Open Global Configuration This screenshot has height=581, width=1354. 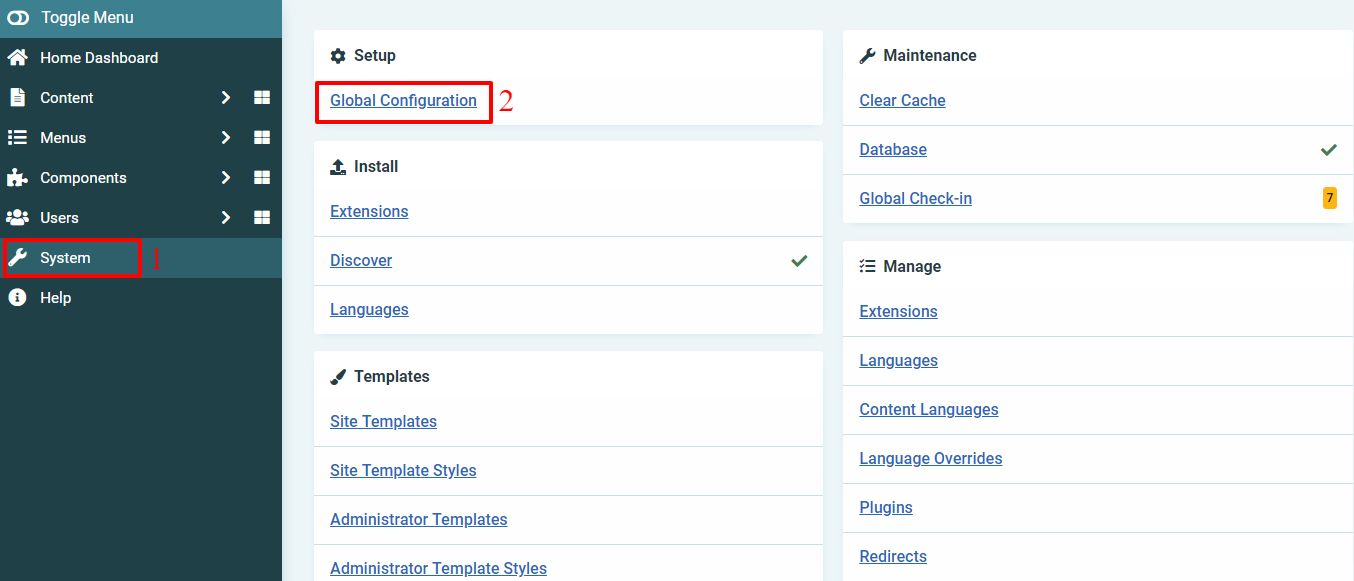coord(403,101)
